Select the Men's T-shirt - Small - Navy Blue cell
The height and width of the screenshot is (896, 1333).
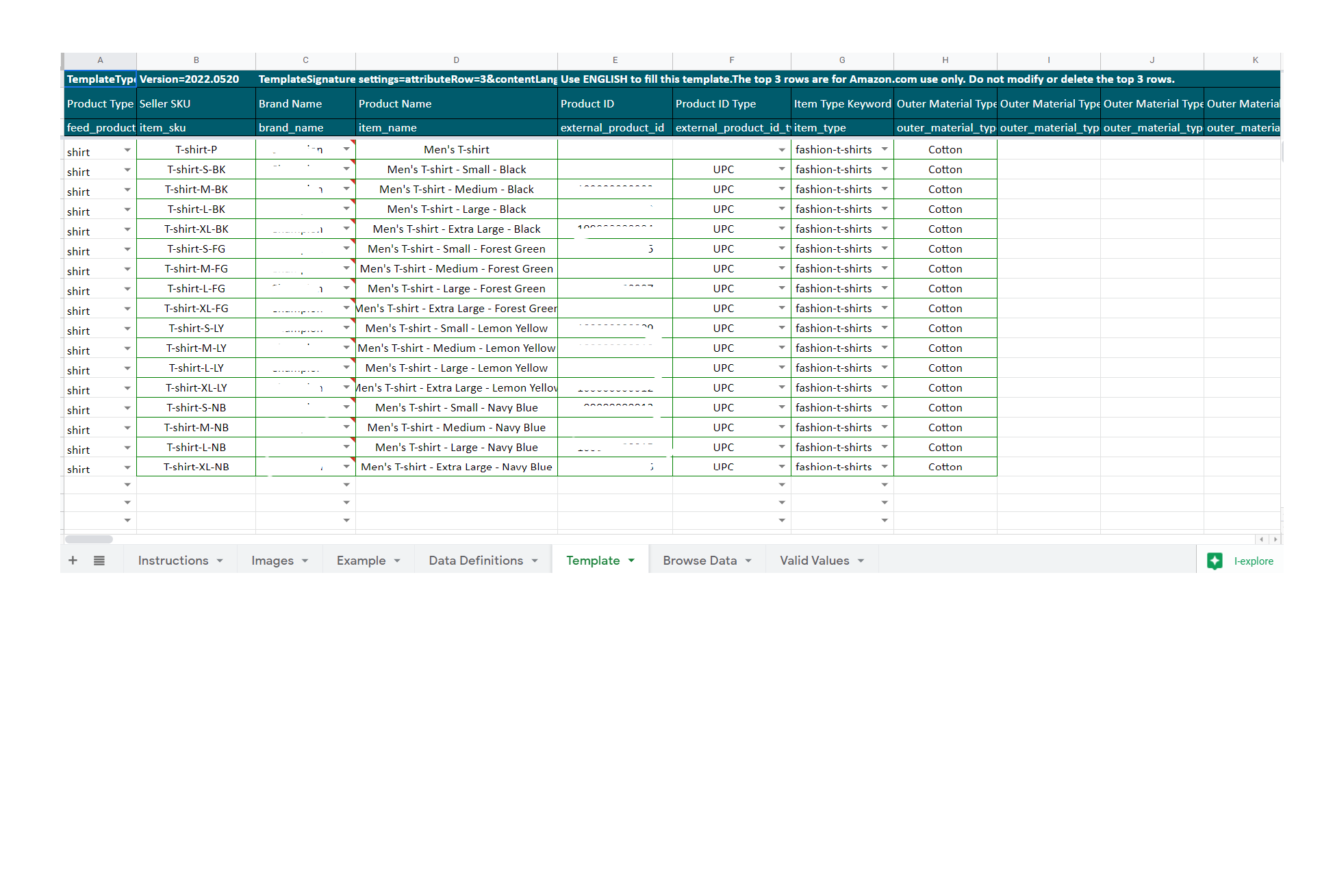click(x=456, y=407)
